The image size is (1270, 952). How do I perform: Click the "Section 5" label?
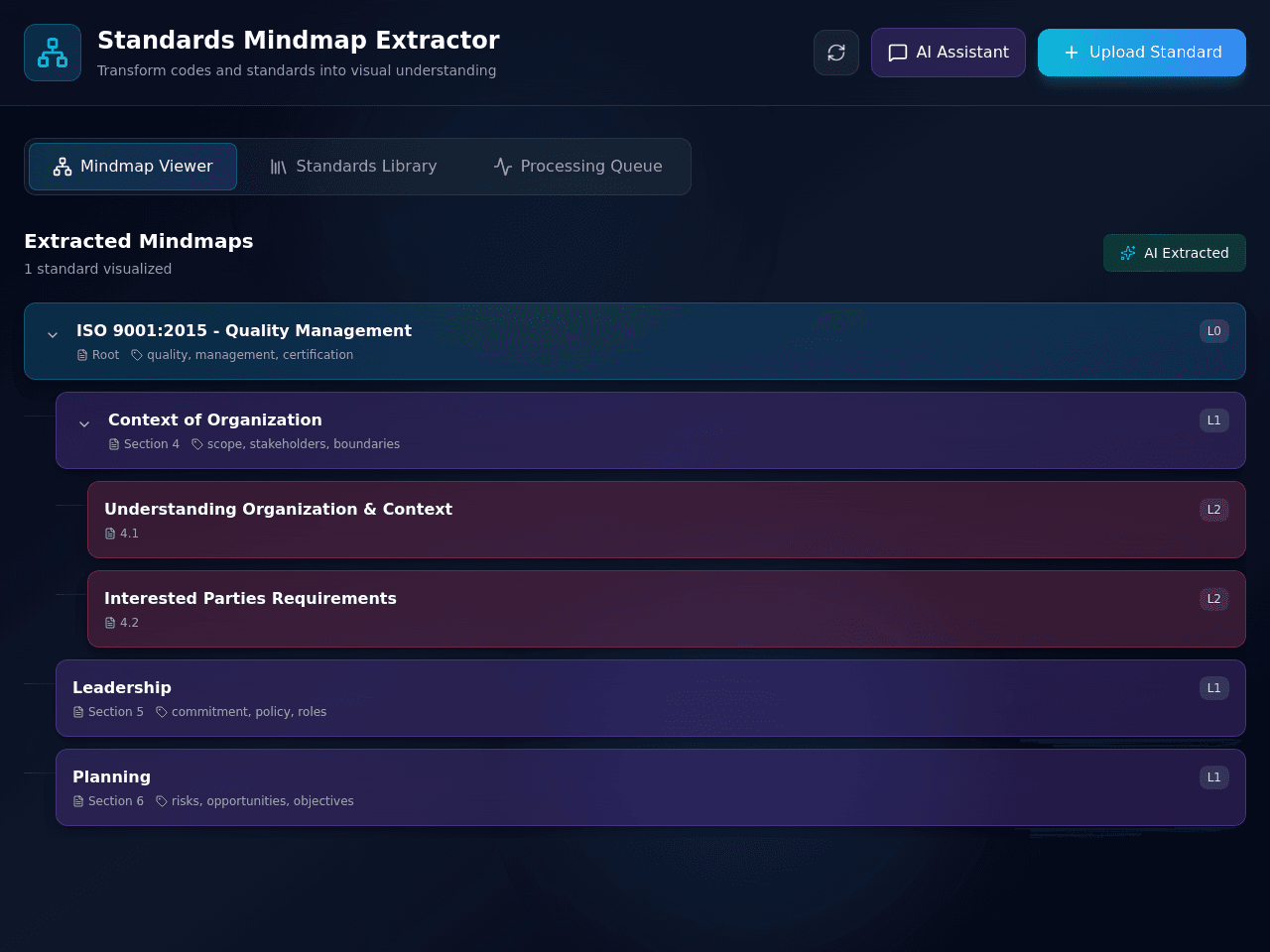click(116, 712)
